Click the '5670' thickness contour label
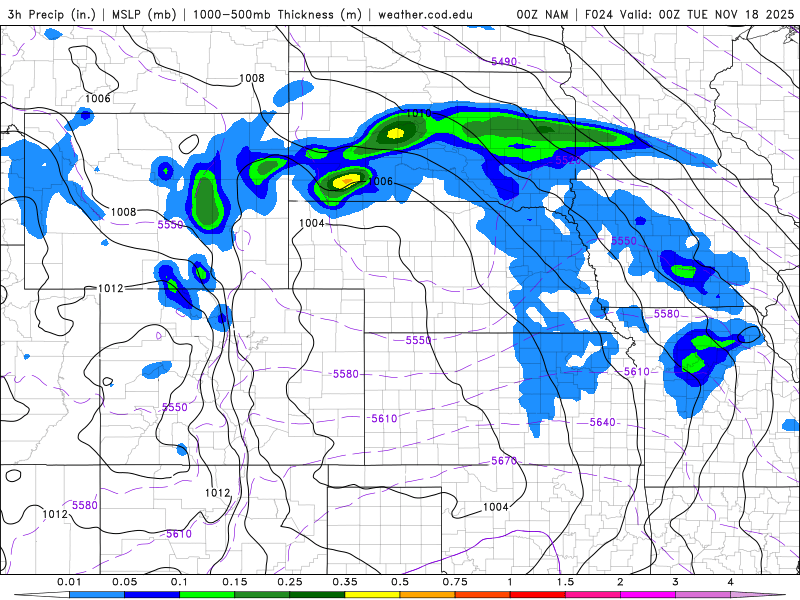 tap(504, 461)
